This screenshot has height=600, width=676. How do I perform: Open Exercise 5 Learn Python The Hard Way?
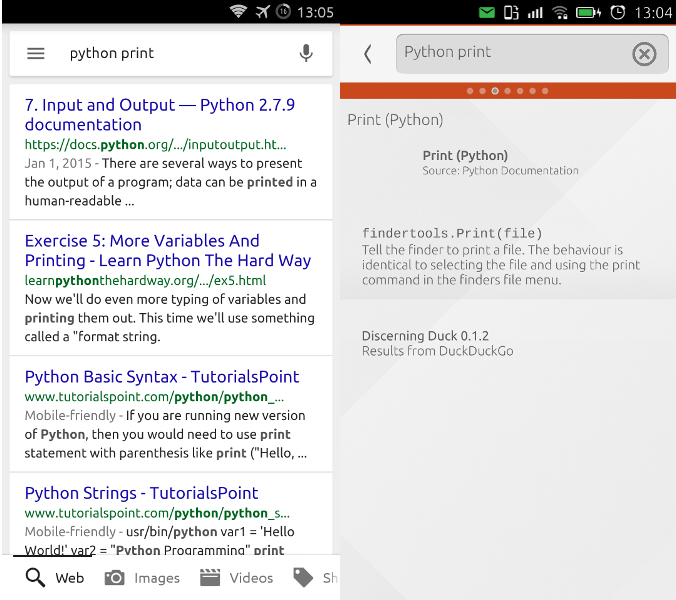point(167,250)
